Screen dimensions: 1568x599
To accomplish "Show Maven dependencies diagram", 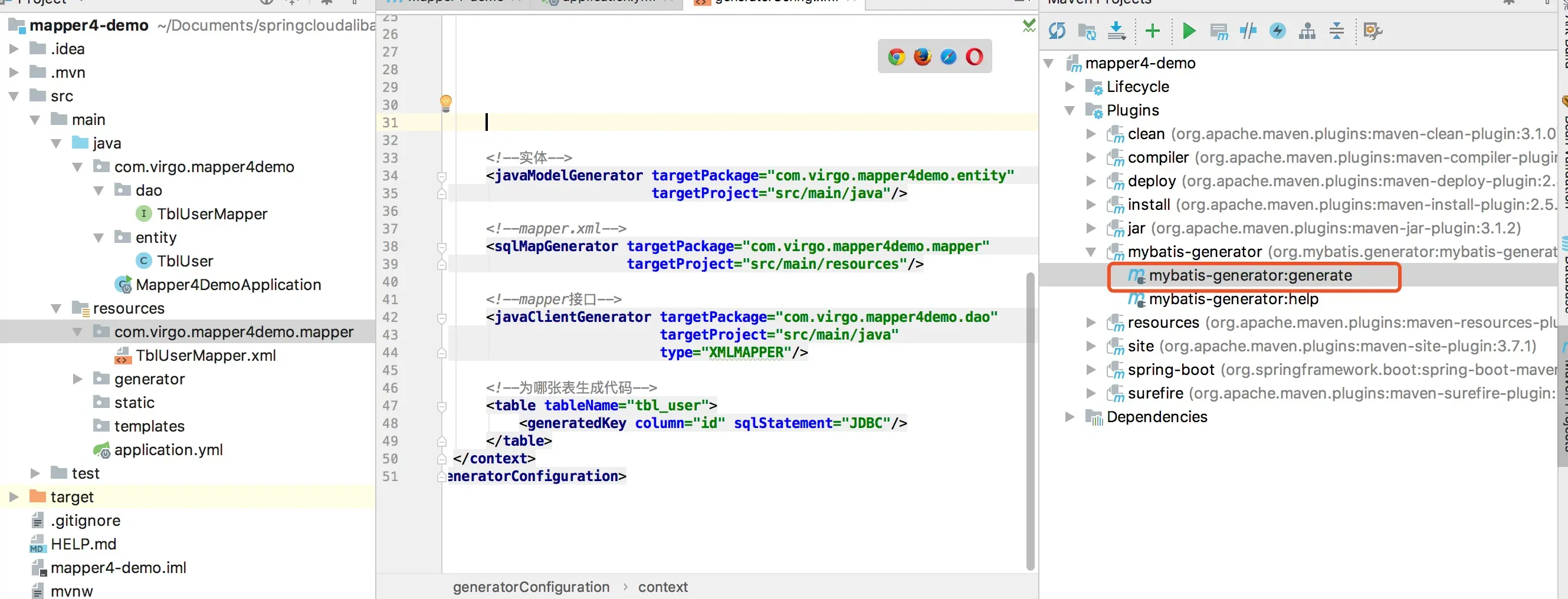I will [x=1307, y=31].
